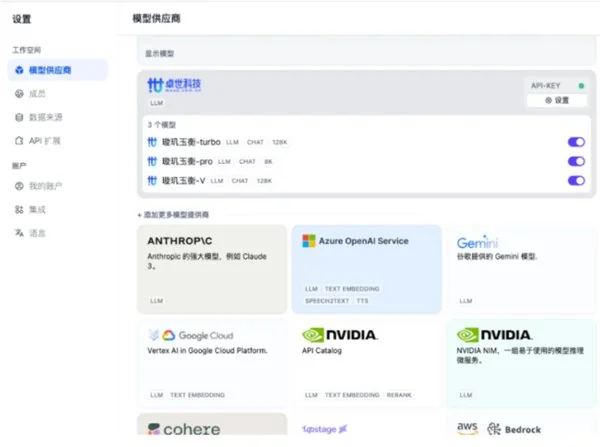Click the icon before 璇玑玉衡-pro
This screenshot has width=600, height=447.
coord(152,161)
